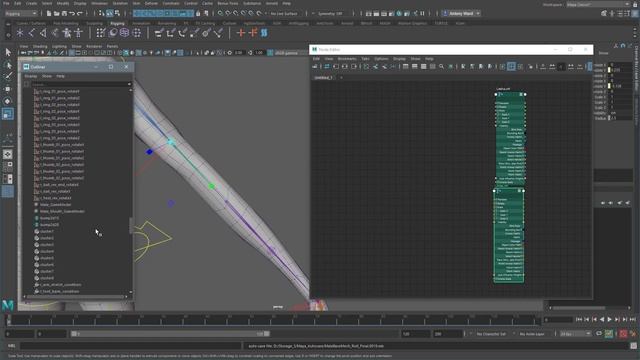Open the No Anim Layer dropdown
The image size is (640, 360).
coord(533,334)
